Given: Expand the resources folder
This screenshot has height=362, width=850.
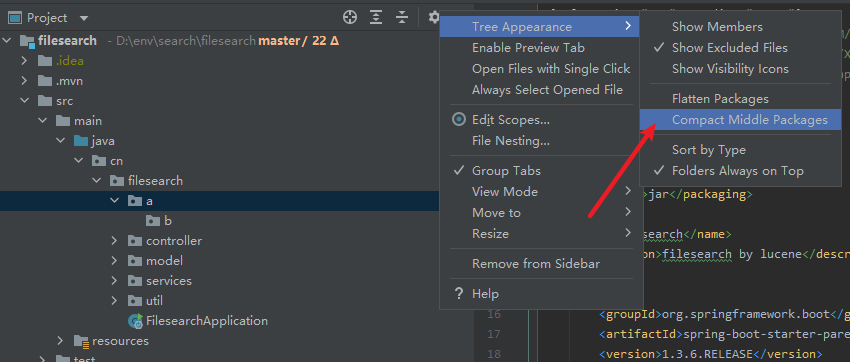Looking at the screenshot, I should coord(61,341).
